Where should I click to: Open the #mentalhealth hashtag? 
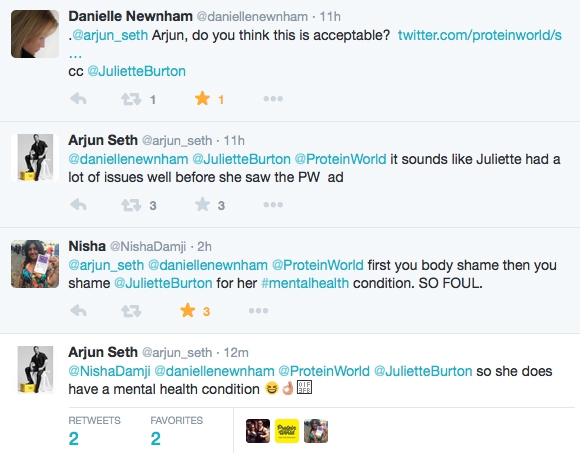click(305, 283)
